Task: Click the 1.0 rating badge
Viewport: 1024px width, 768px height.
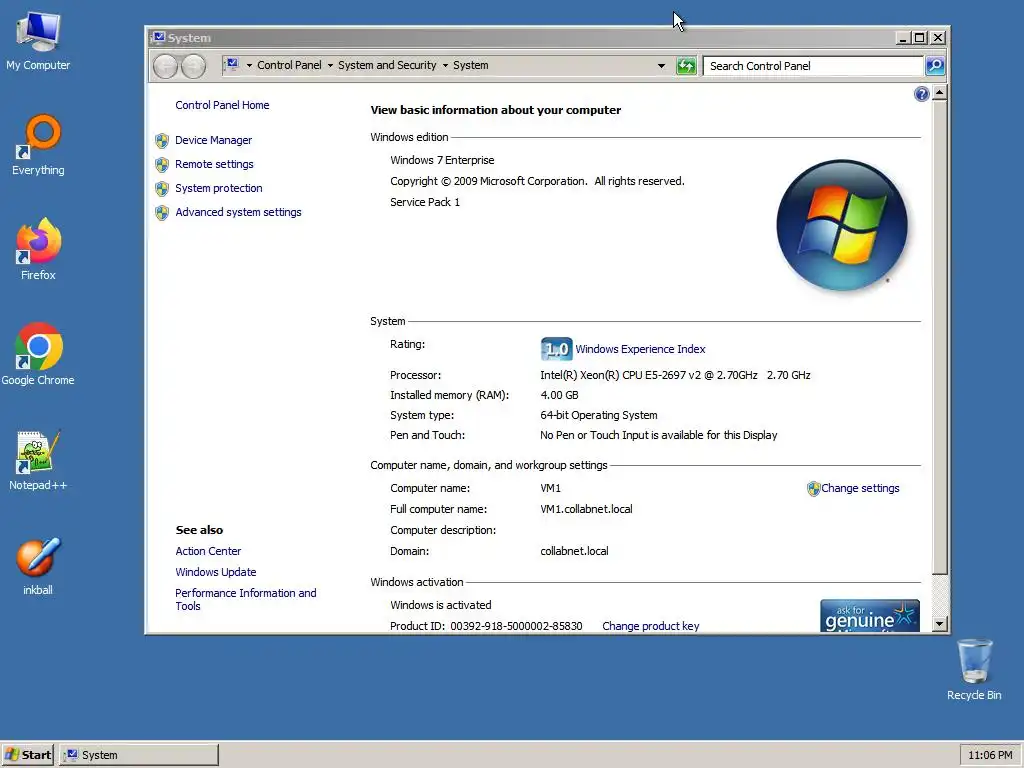Action: tap(556, 349)
